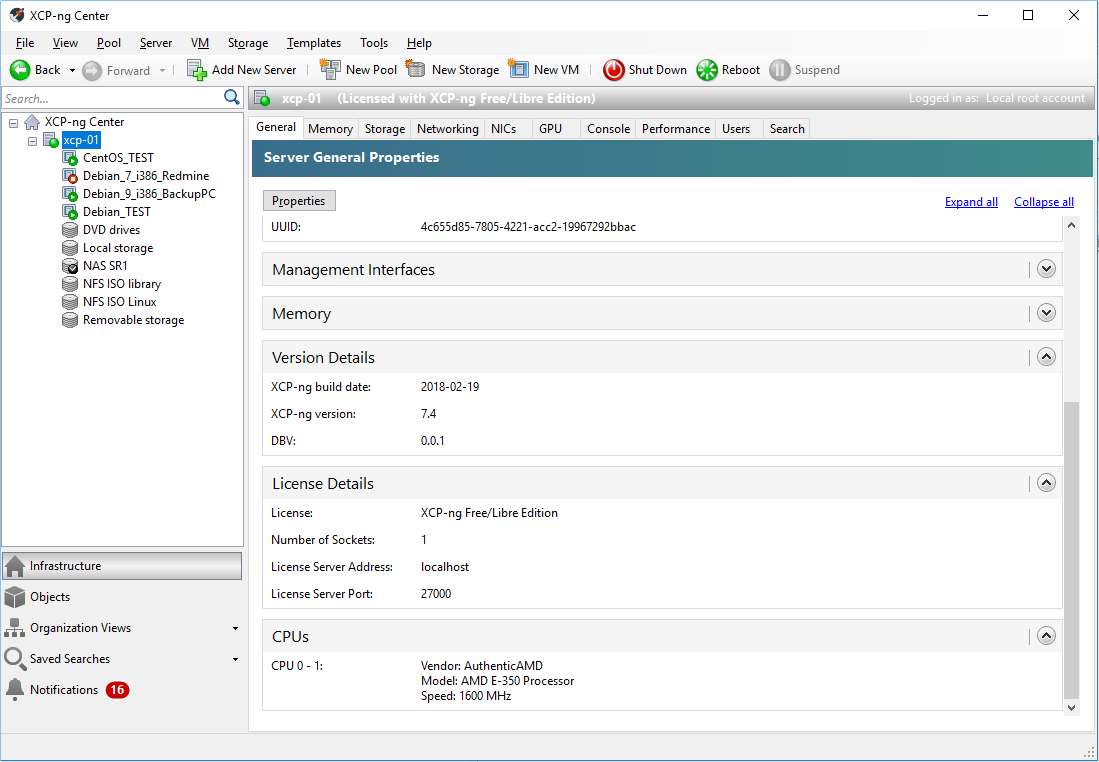The image size is (1099, 762).
Task: Switch to the Console tab
Action: pos(608,129)
